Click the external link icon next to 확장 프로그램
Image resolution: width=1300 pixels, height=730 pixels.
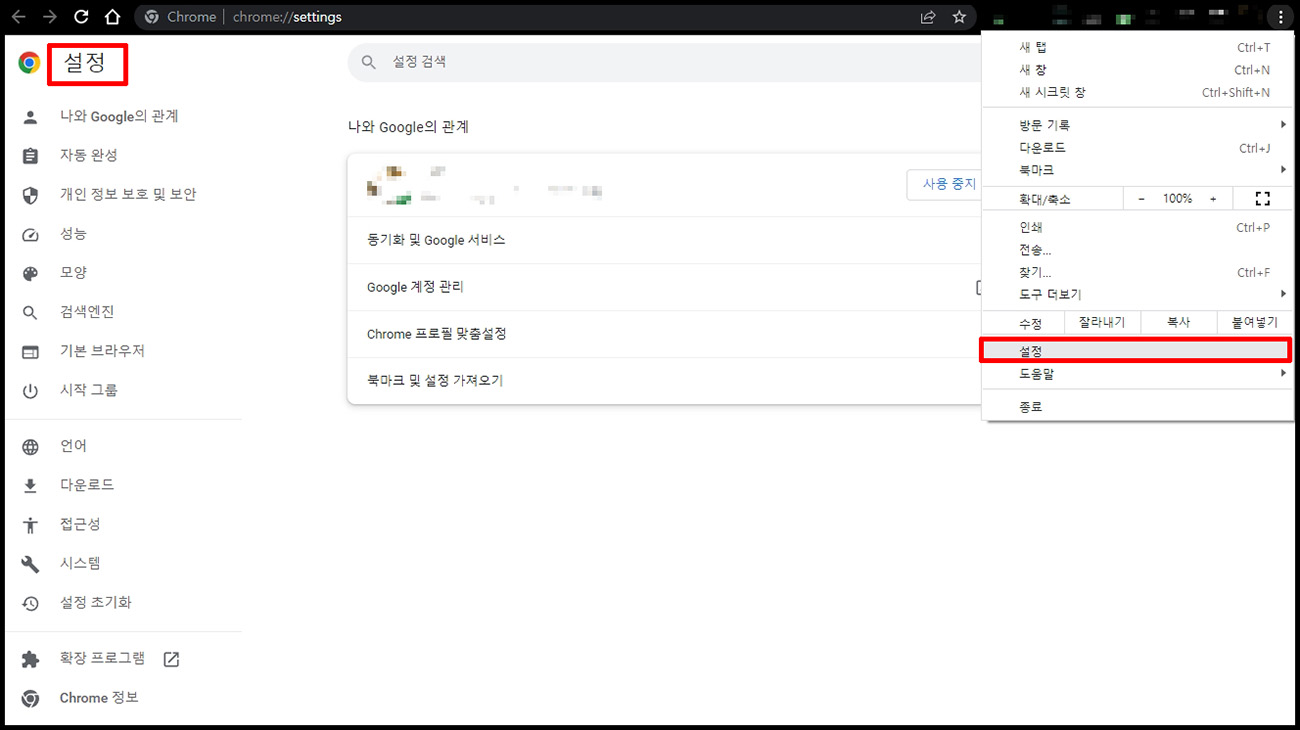(x=171, y=659)
